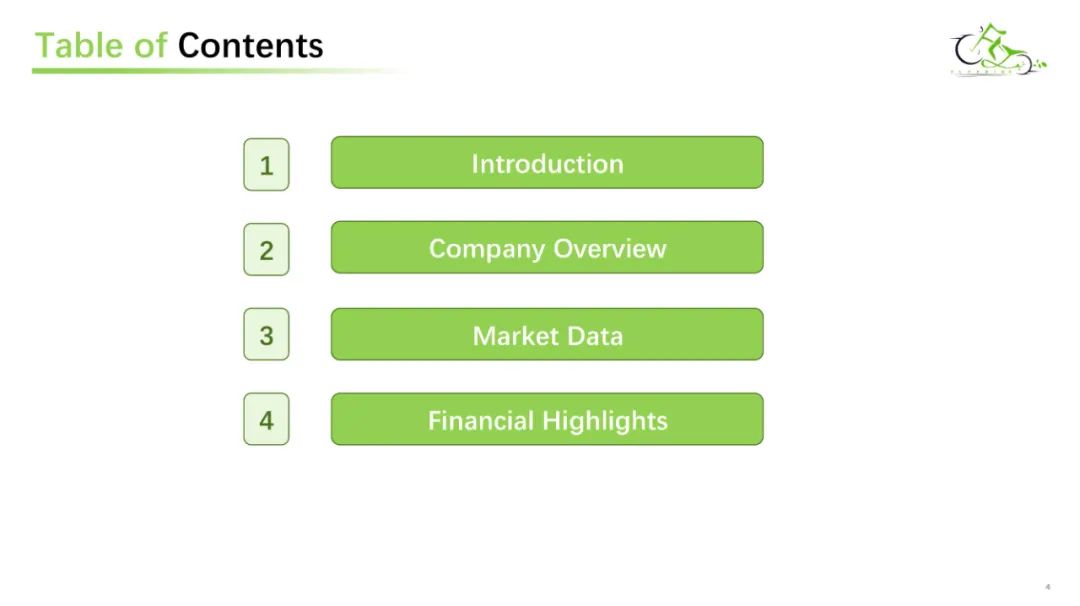Click the black word 'Contents' in the title
1080x606 pixels.
[251, 45]
